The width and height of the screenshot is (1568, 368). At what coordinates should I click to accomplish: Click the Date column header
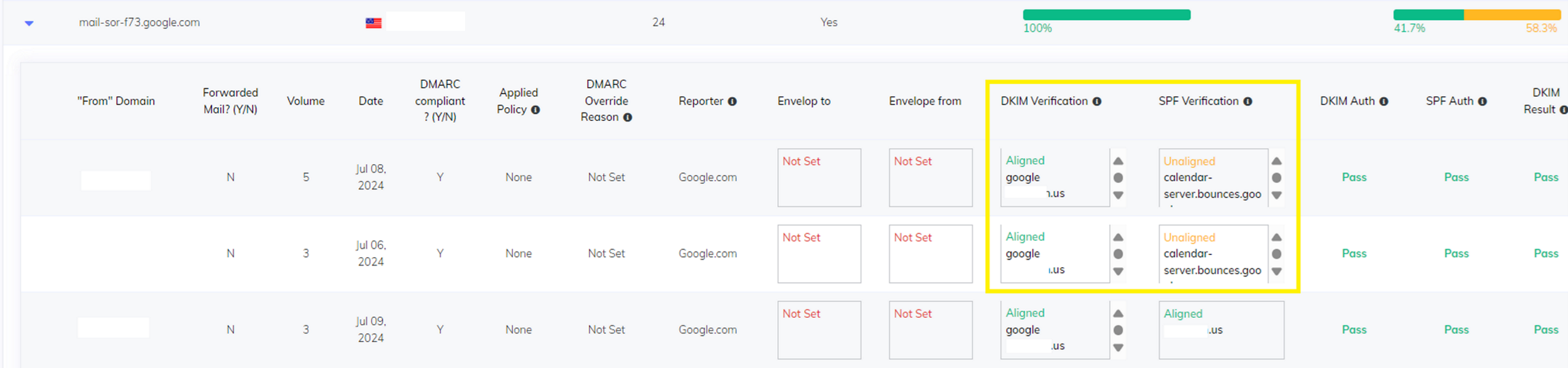click(x=371, y=101)
